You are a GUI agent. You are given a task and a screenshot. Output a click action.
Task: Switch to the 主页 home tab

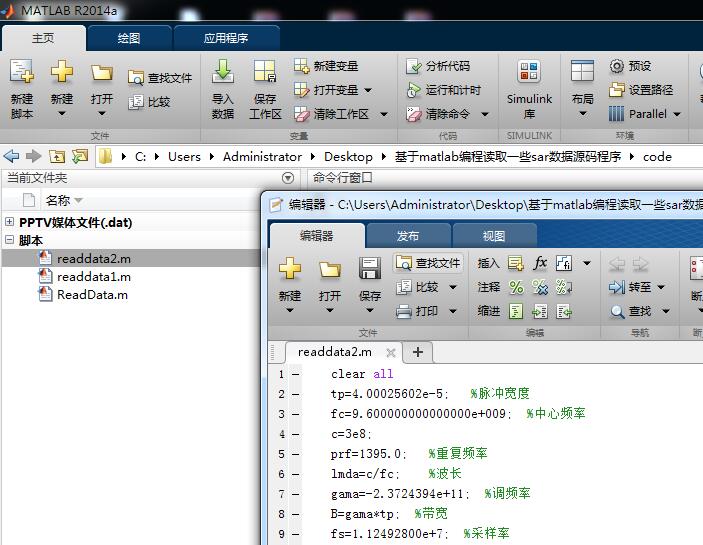[x=43, y=38]
